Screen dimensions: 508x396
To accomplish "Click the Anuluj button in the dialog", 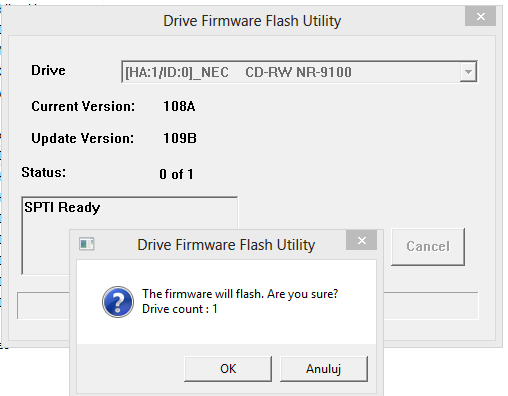I will (x=324, y=369).
